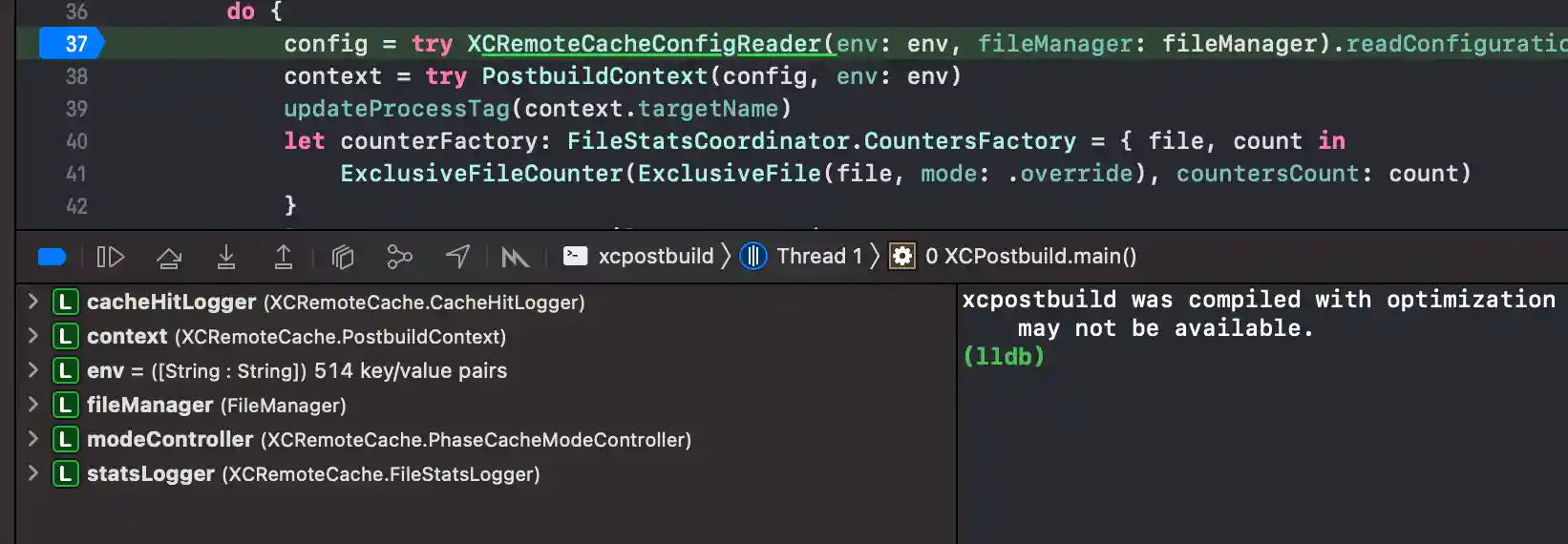Select the xcpostbuild process in jump bar
Viewport: 1568px width, 544px height.
pos(639,256)
